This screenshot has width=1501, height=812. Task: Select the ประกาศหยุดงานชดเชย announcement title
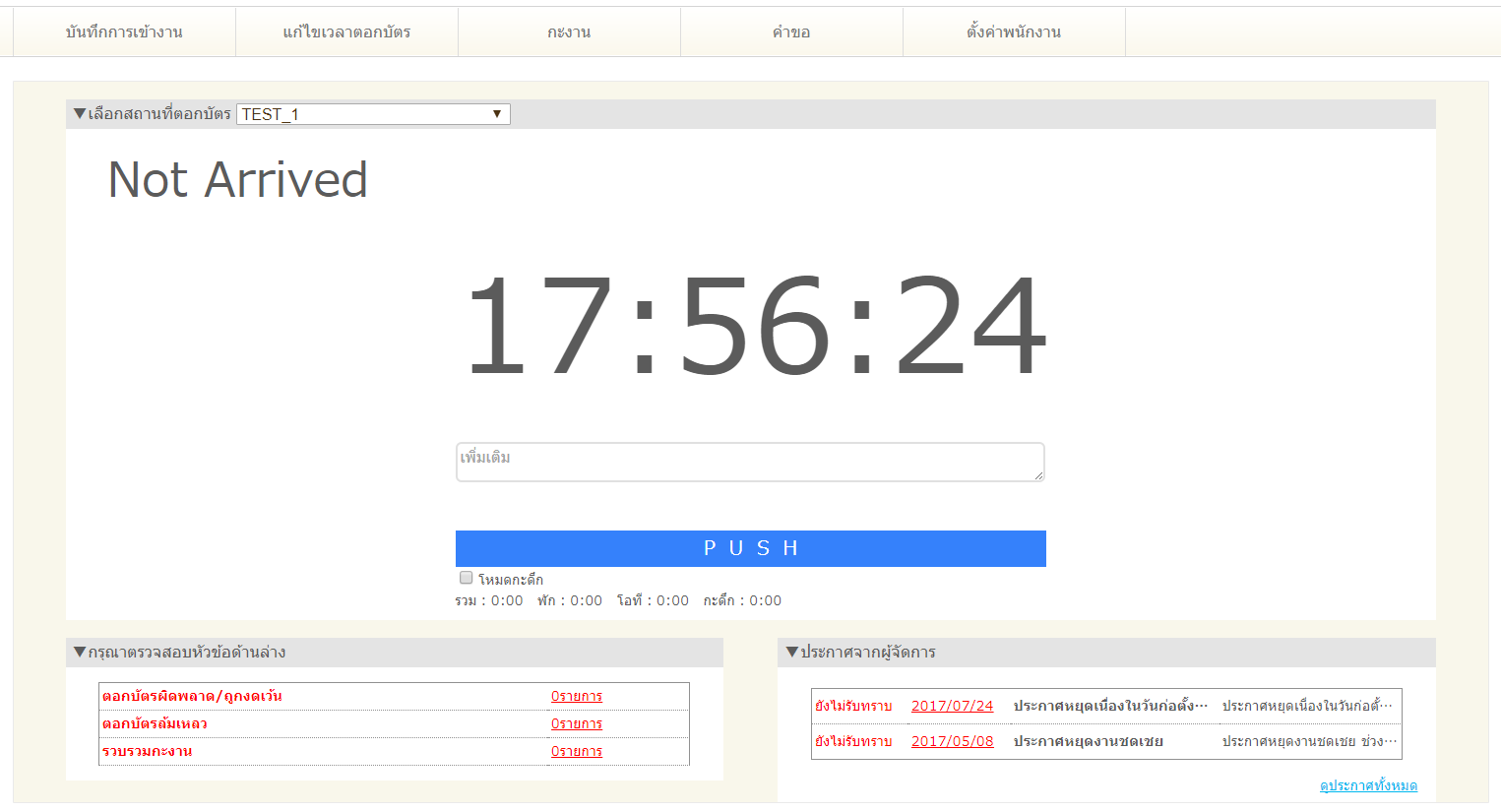tap(1088, 741)
